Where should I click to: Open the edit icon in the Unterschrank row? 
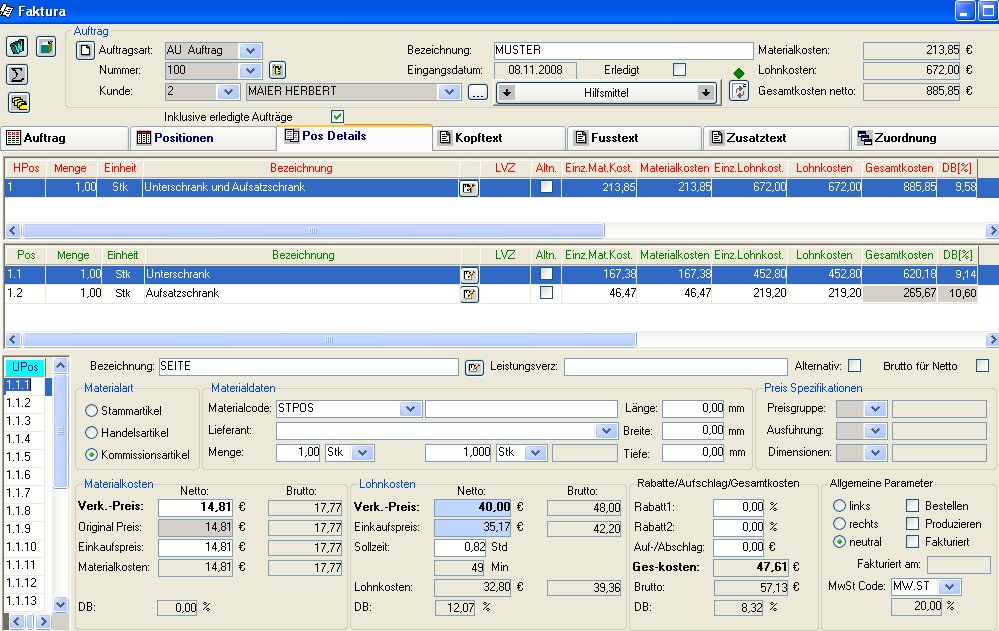(468, 274)
